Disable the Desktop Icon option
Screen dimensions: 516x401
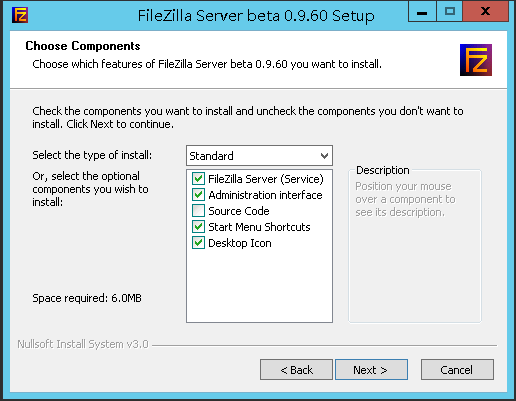pyautogui.click(x=198, y=243)
